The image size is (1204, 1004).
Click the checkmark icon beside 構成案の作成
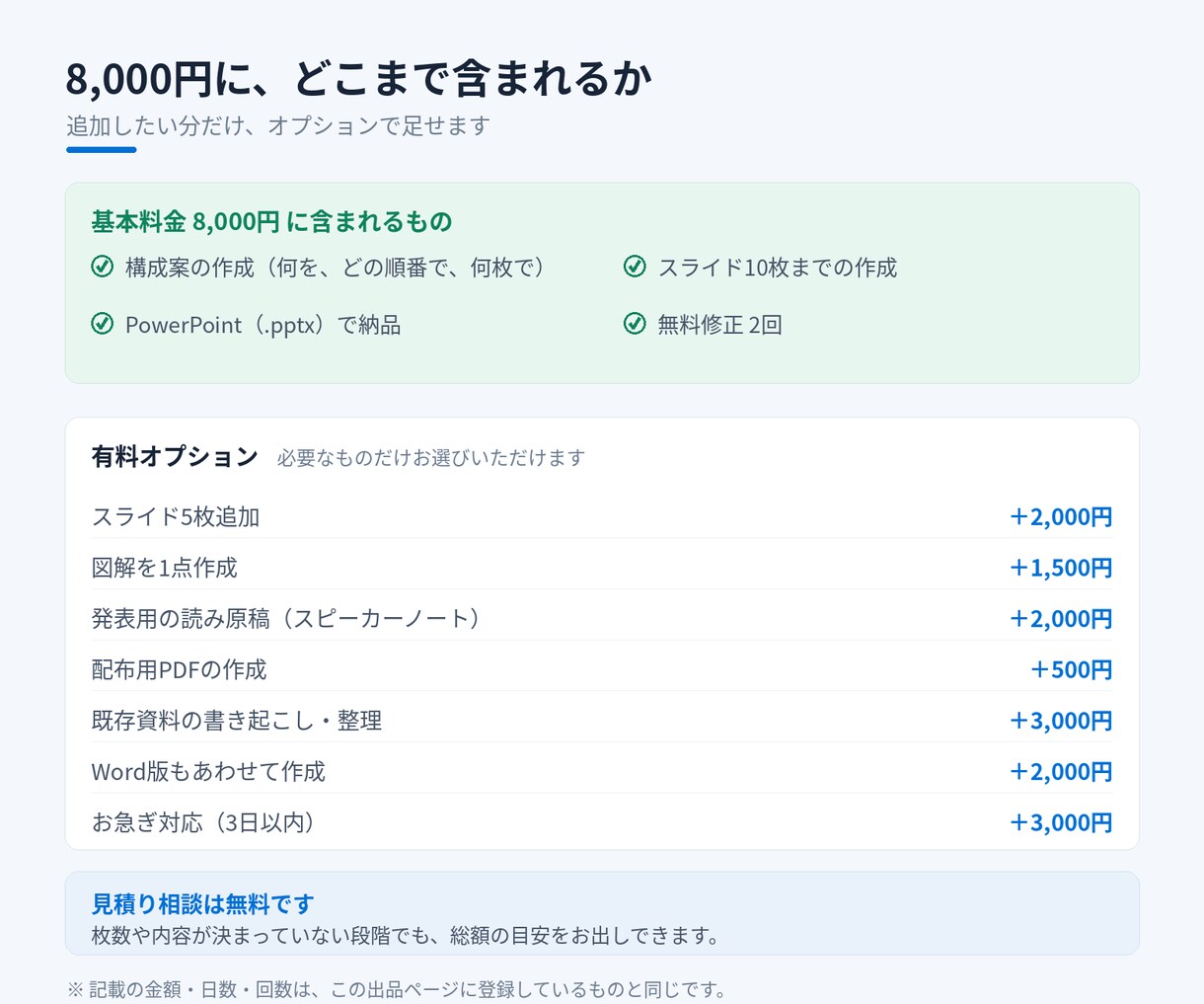point(103,267)
